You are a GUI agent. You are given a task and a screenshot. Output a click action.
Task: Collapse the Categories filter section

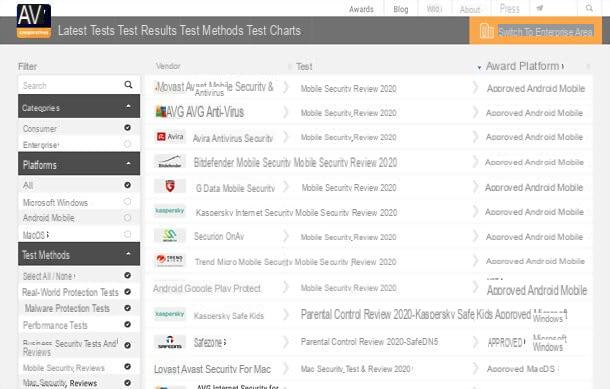(128, 106)
